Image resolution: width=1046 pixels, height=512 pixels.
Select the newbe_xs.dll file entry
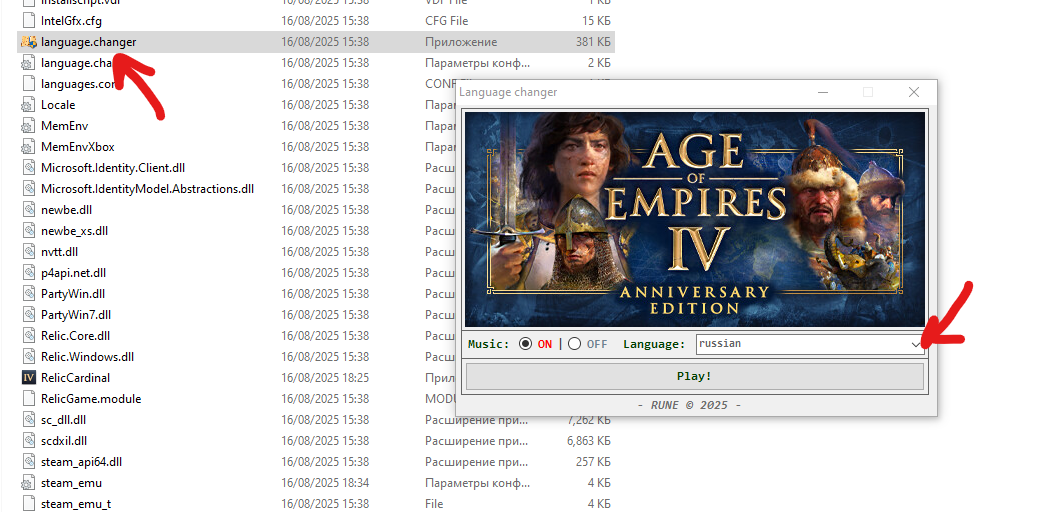(x=76, y=231)
